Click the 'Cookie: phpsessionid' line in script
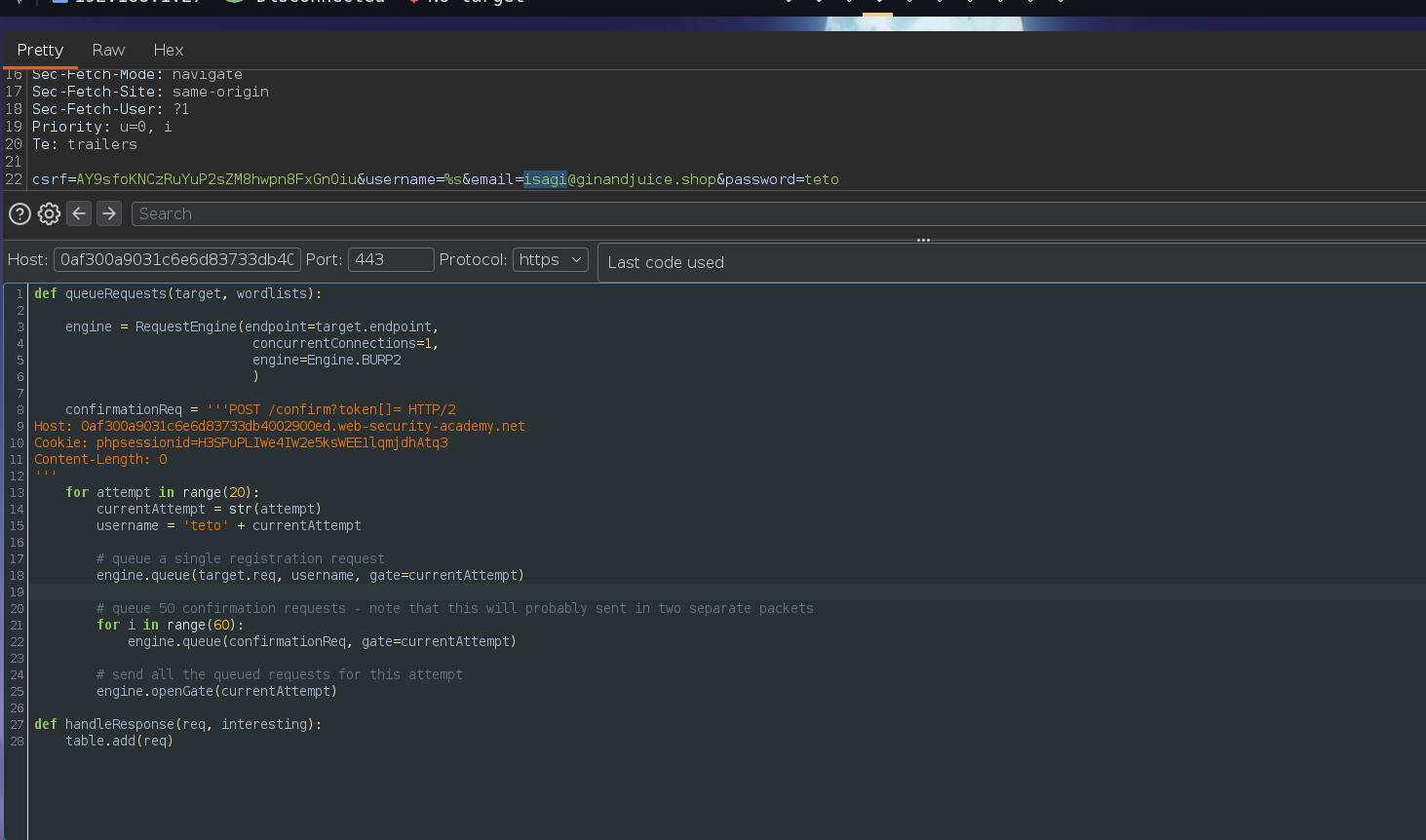Screen dimensions: 1426x840 tap(241, 442)
